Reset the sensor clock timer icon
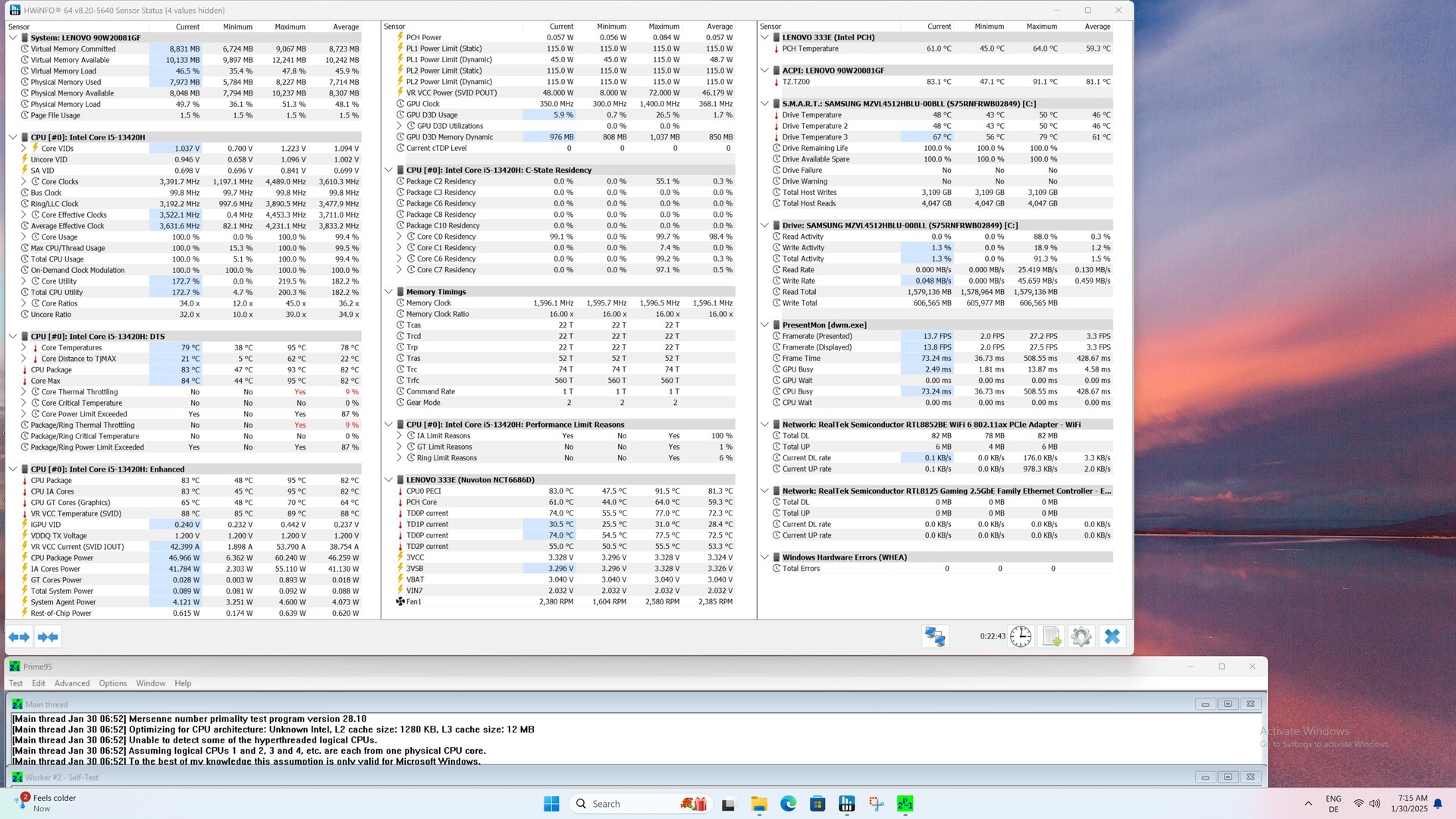This screenshot has width=1456, height=819. click(x=1020, y=637)
